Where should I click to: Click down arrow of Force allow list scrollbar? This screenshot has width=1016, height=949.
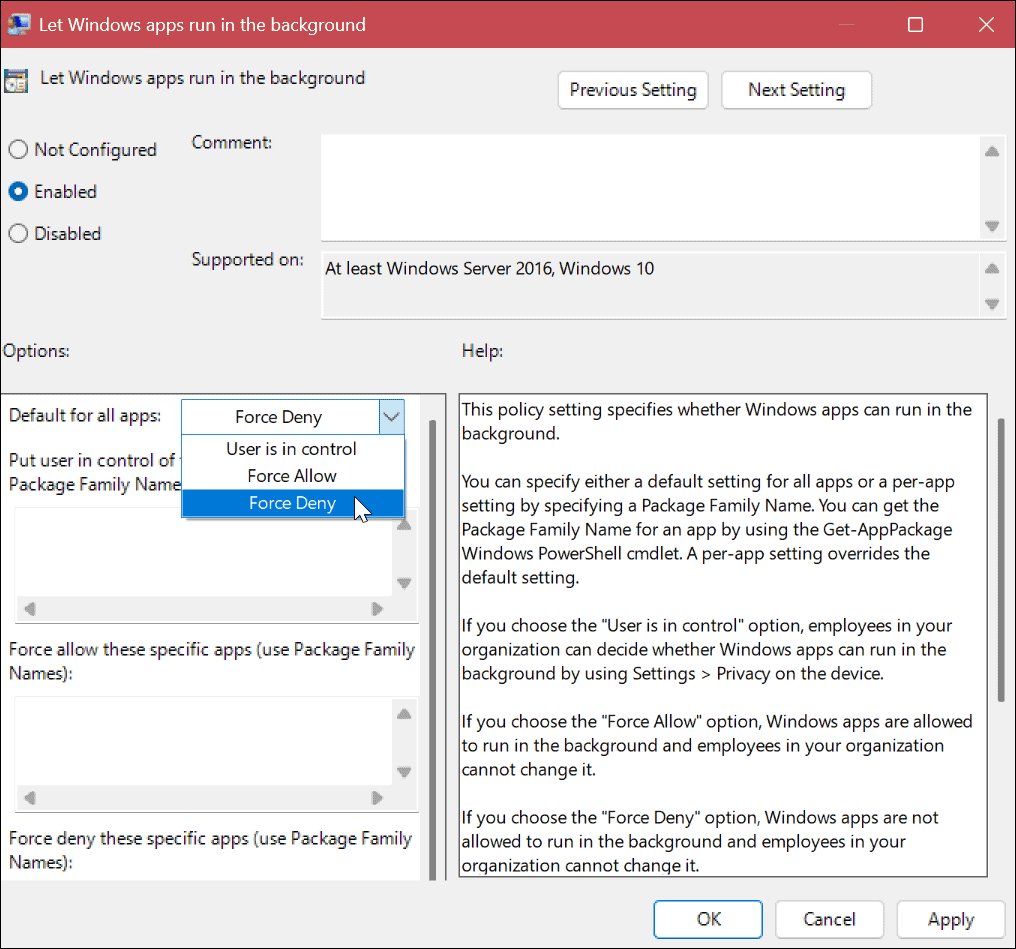[404, 772]
